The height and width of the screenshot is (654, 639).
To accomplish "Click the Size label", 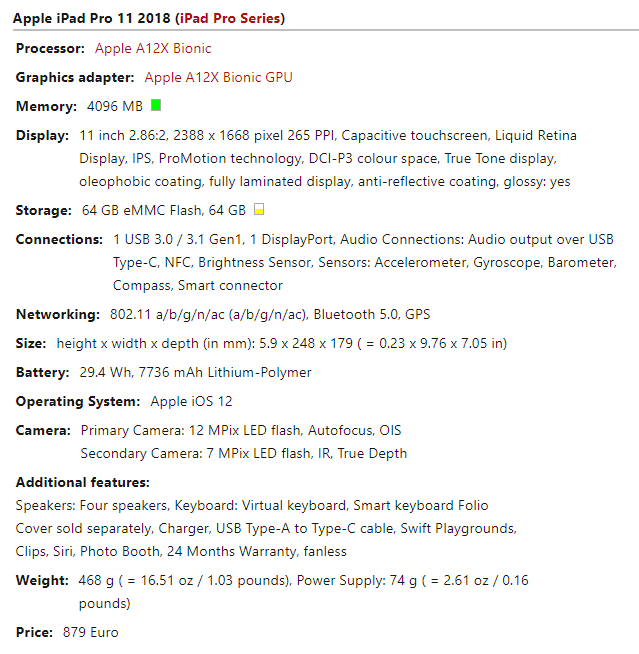I will click(x=31, y=343).
